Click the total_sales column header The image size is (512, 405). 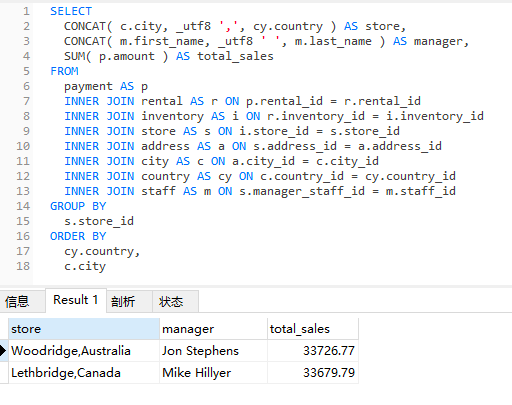click(313, 329)
